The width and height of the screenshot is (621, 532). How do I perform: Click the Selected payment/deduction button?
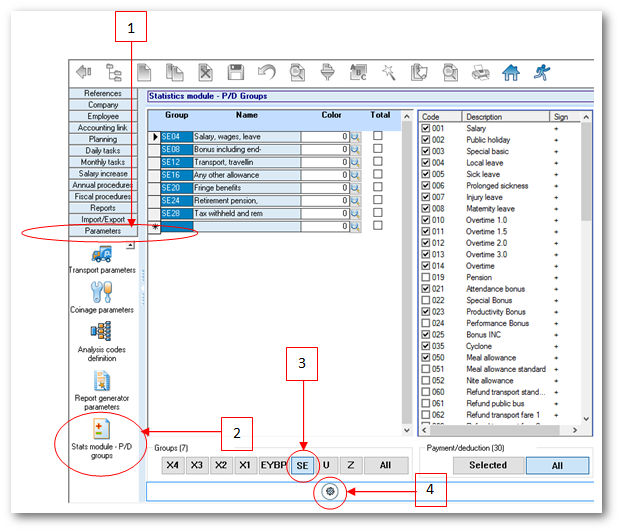point(487,465)
